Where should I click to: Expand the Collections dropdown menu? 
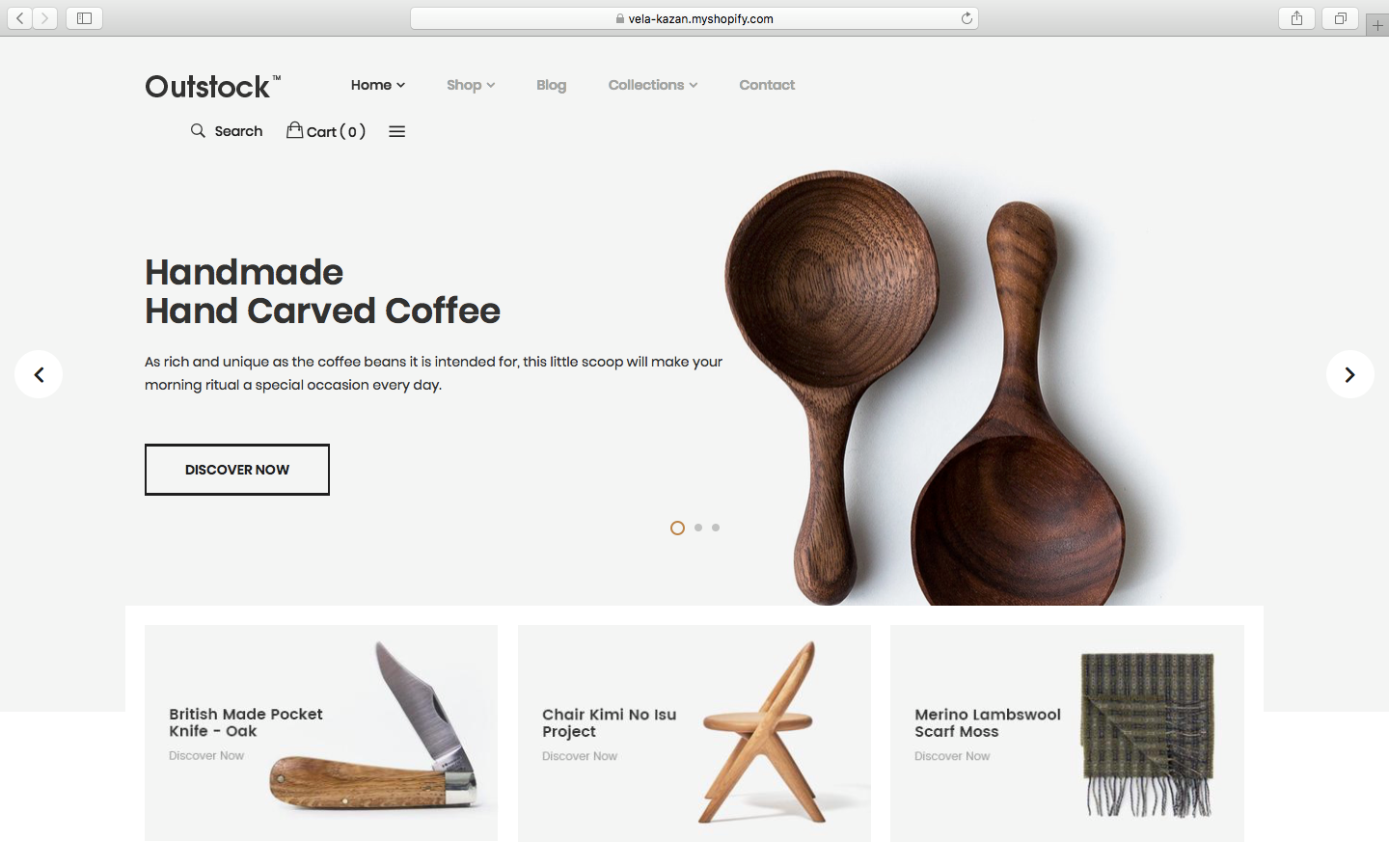click(653, 85)
